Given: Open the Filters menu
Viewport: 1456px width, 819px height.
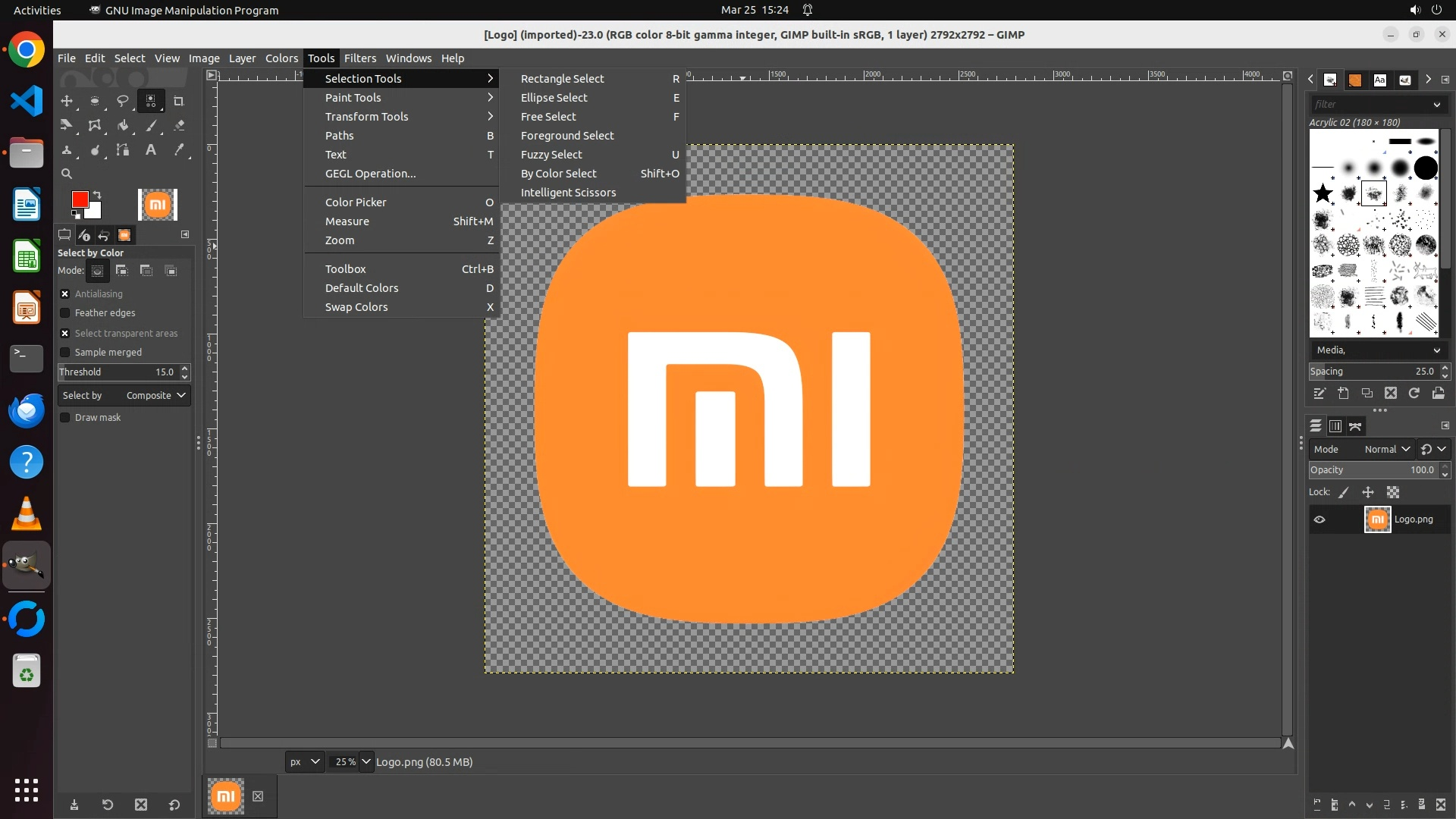Looking at the screenshot, I should 359,58.
